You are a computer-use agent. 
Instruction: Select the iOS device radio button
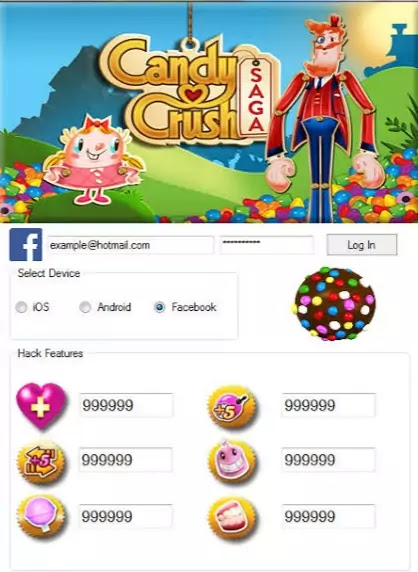[21, 307]
